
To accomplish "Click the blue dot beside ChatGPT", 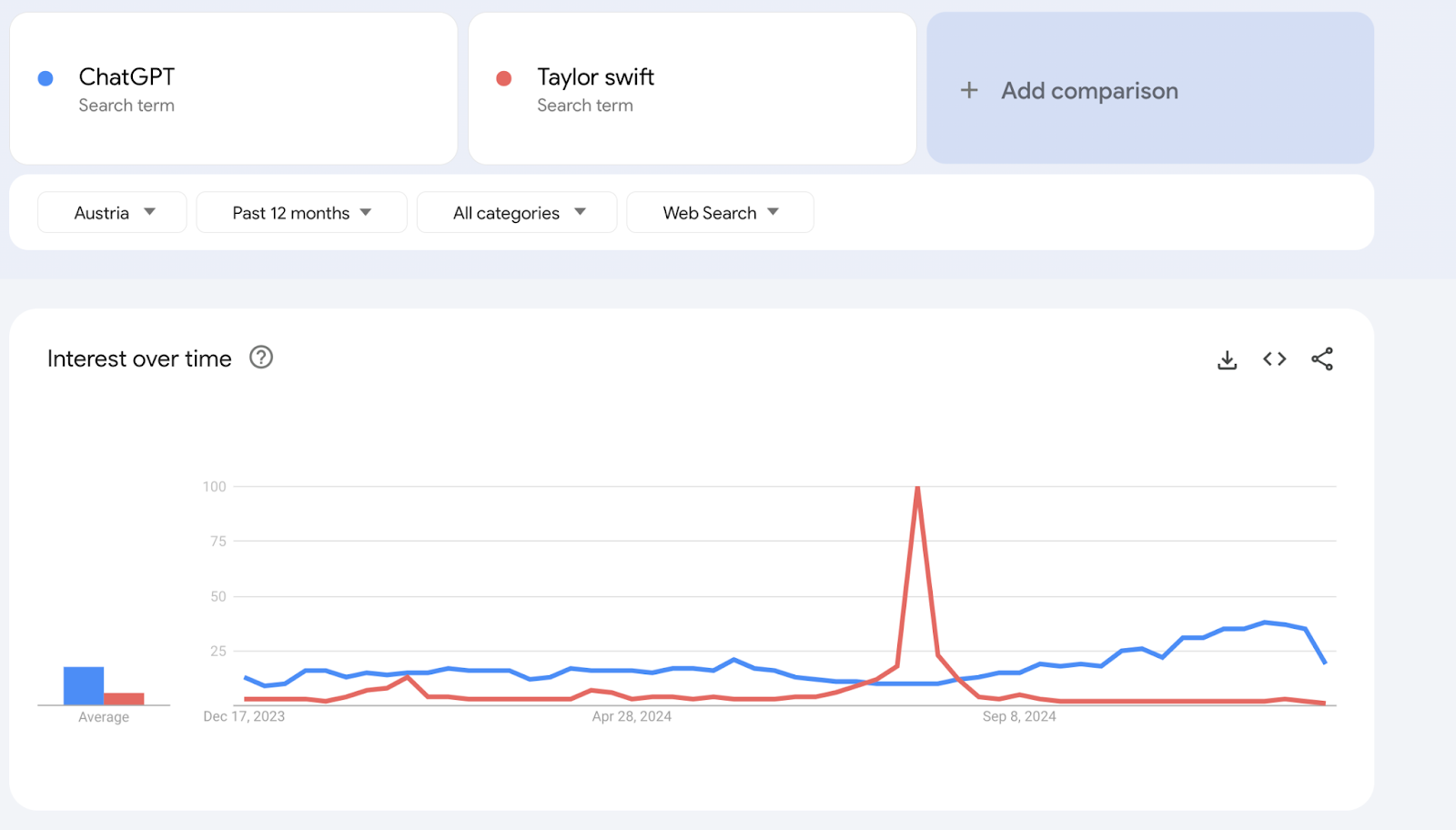I will pos(45,78).
